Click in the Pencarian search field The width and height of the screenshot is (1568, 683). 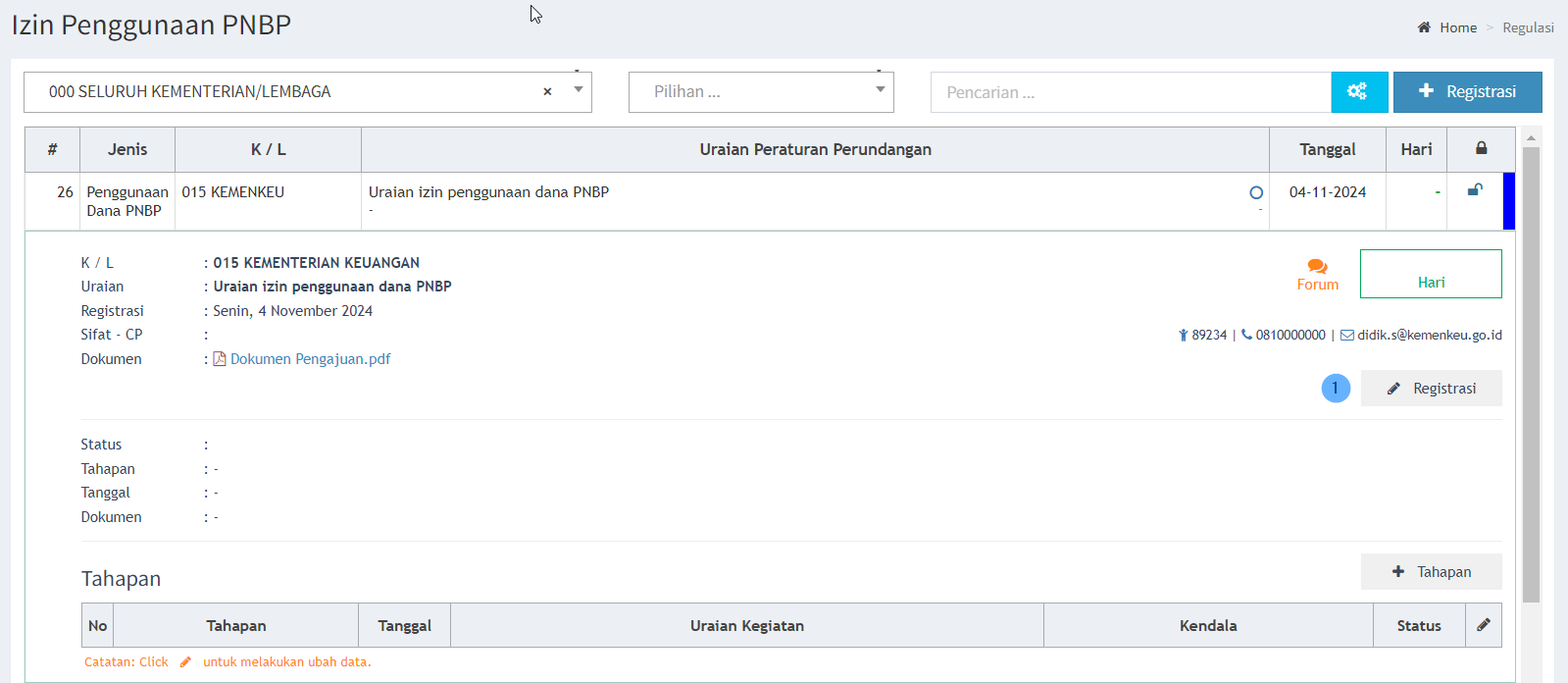coord(1130,92)
